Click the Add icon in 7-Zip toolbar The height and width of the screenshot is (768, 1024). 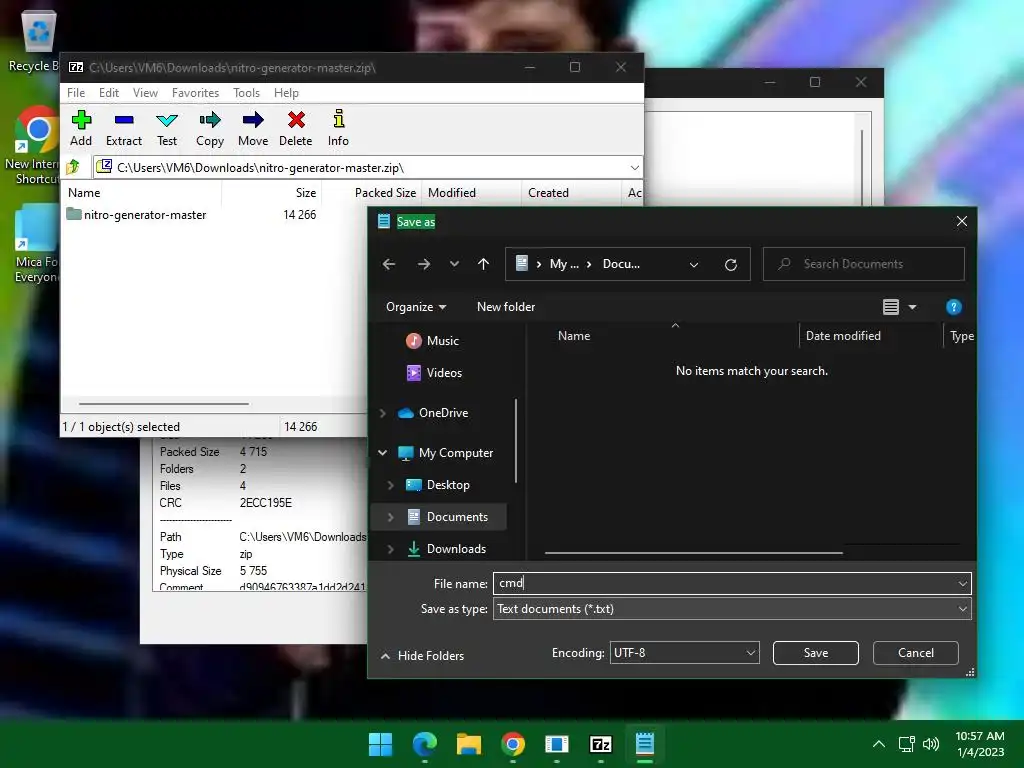(81, 120)
